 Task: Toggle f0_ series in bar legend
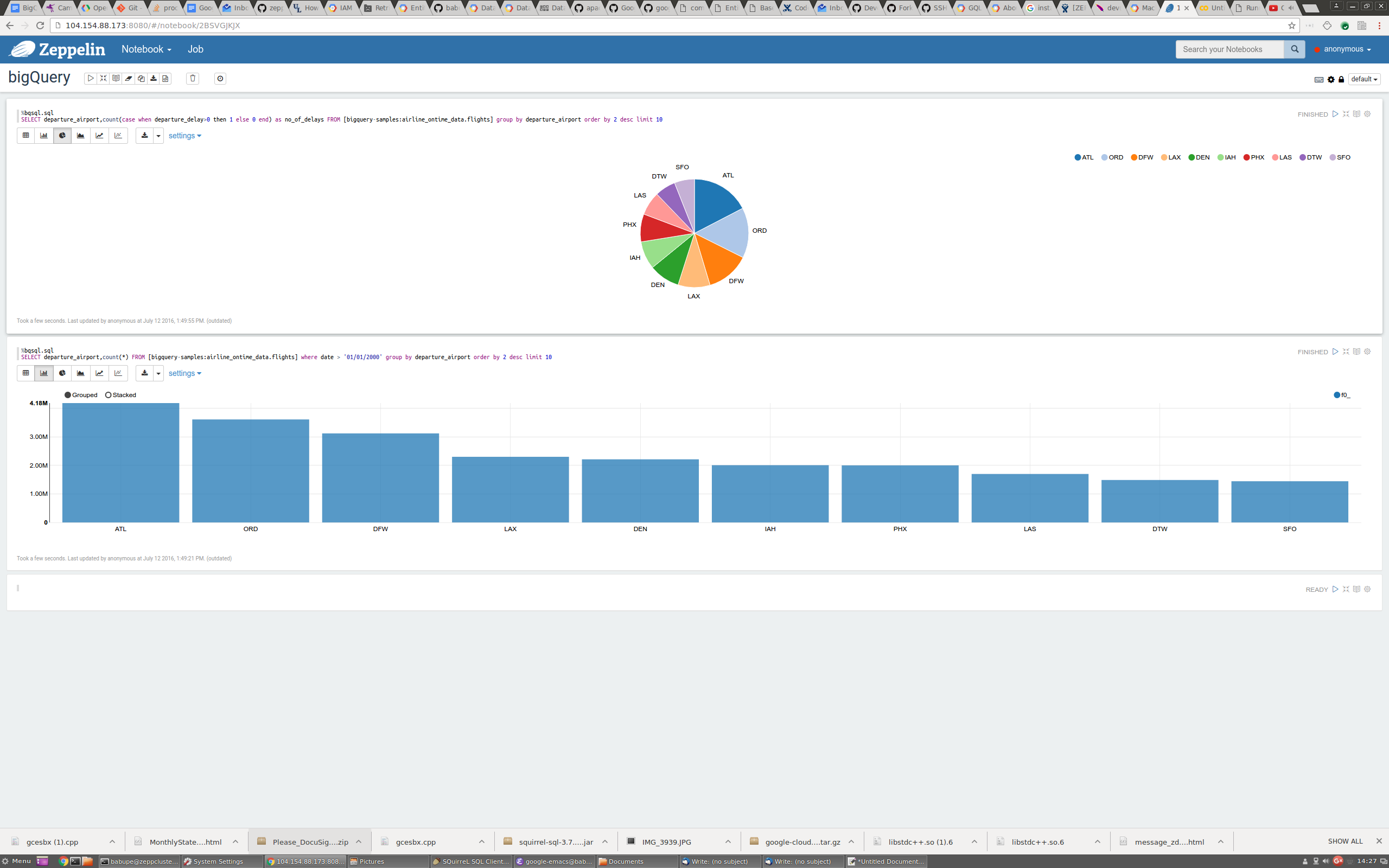1342,395
